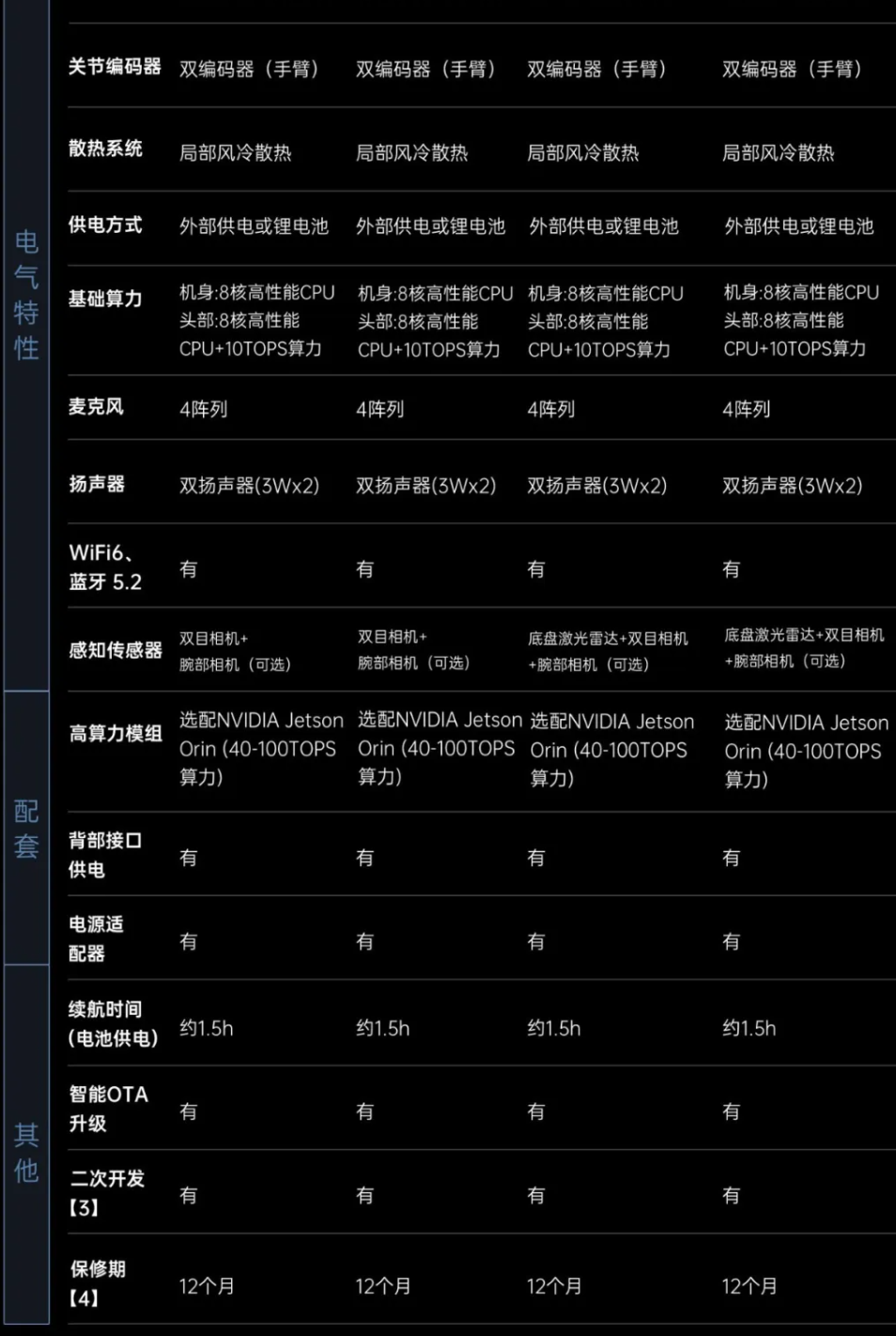
Task: Select the 散热系统 row header
Action: 105,148
